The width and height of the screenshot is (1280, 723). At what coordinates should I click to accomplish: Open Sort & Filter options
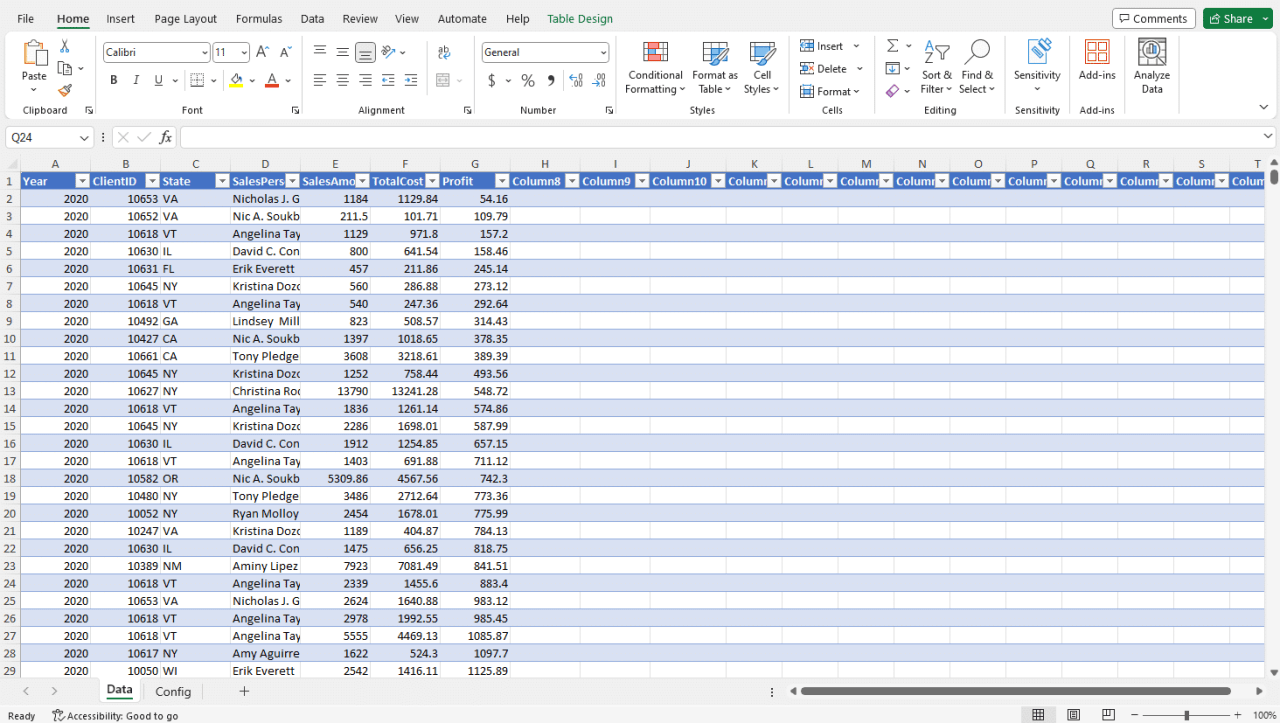click(x=936, y=68)
